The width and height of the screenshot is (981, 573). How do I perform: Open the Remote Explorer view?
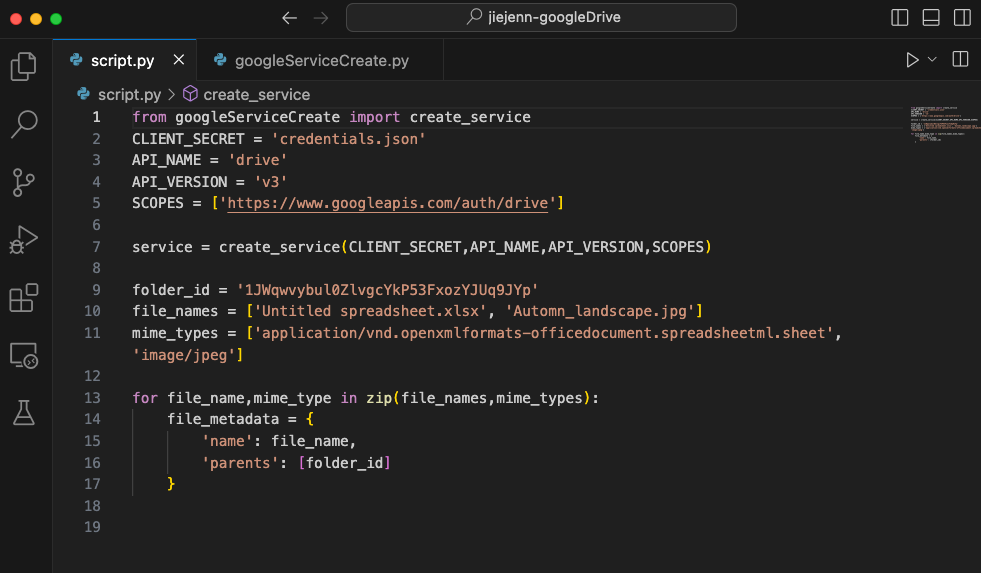[x=24, y=355]
